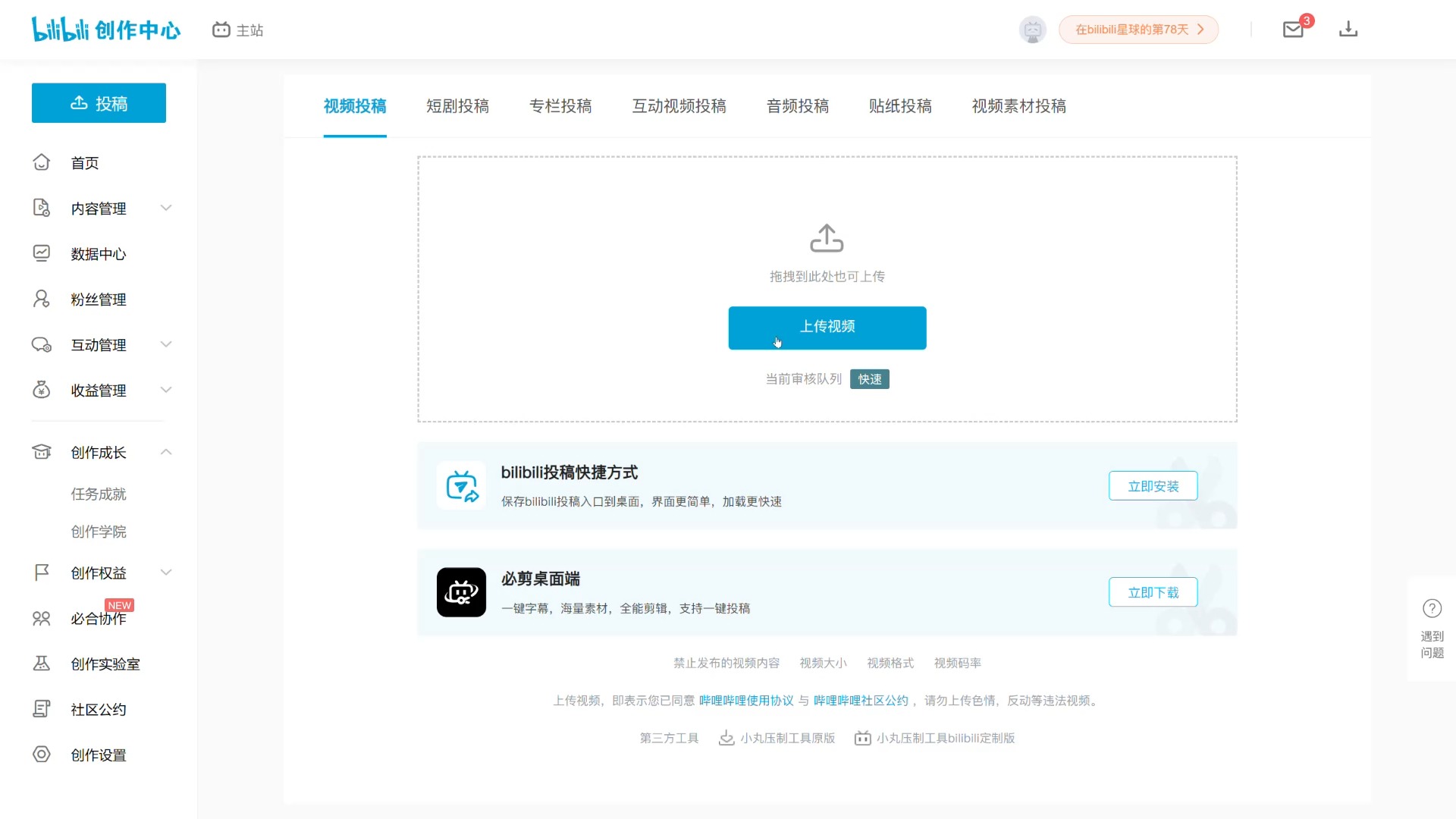Click the 创作设置 hexagon gear icon

pyautogui.click(x=42, y=755)
